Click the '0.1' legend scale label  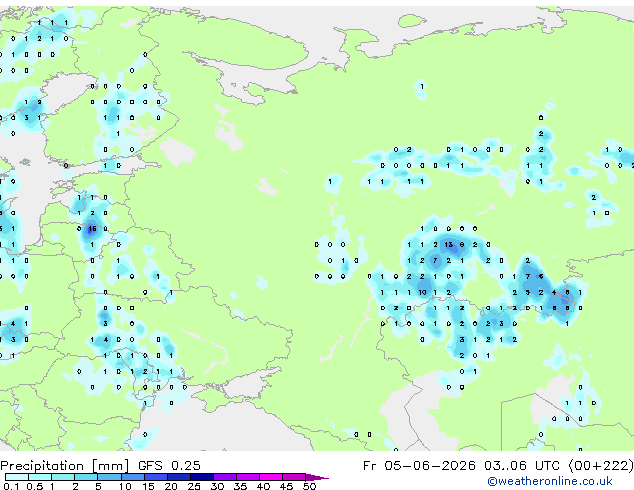click(x=11, y=486)
